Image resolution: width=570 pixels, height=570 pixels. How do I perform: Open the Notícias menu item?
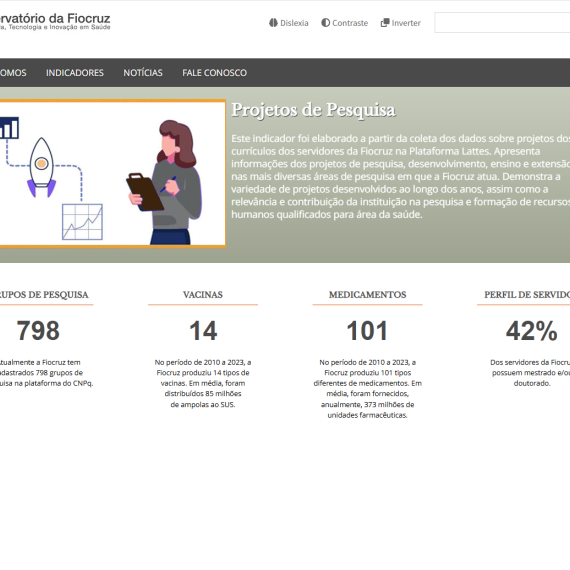coord(143,73)
